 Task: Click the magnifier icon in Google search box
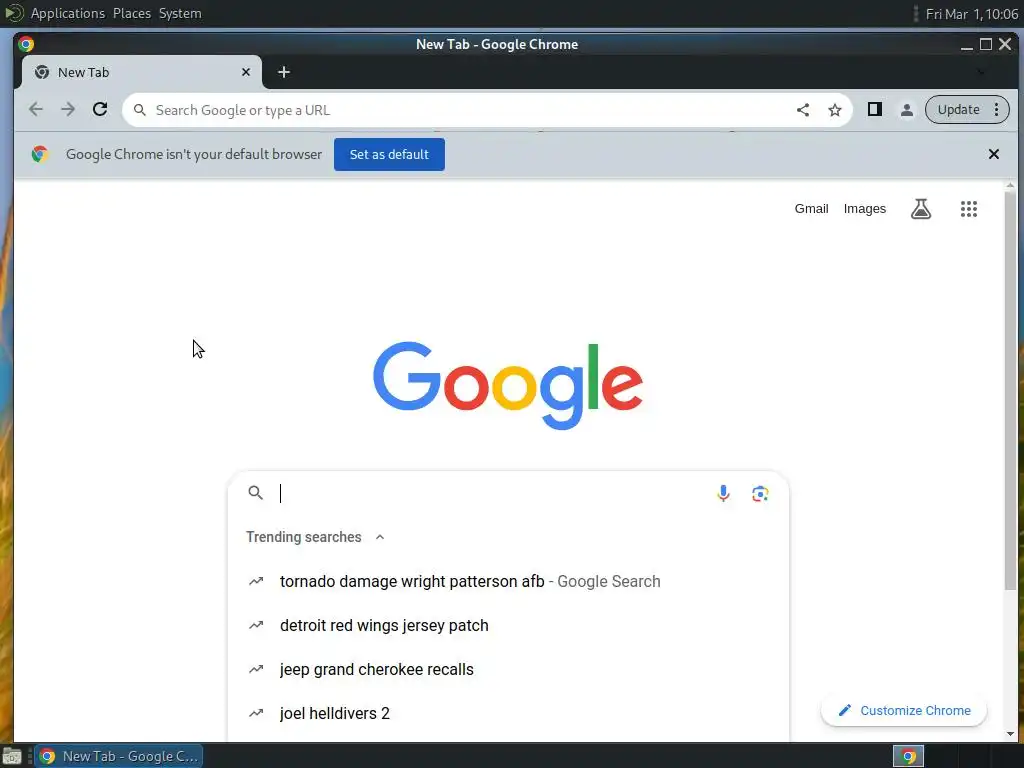click(255, 492)
